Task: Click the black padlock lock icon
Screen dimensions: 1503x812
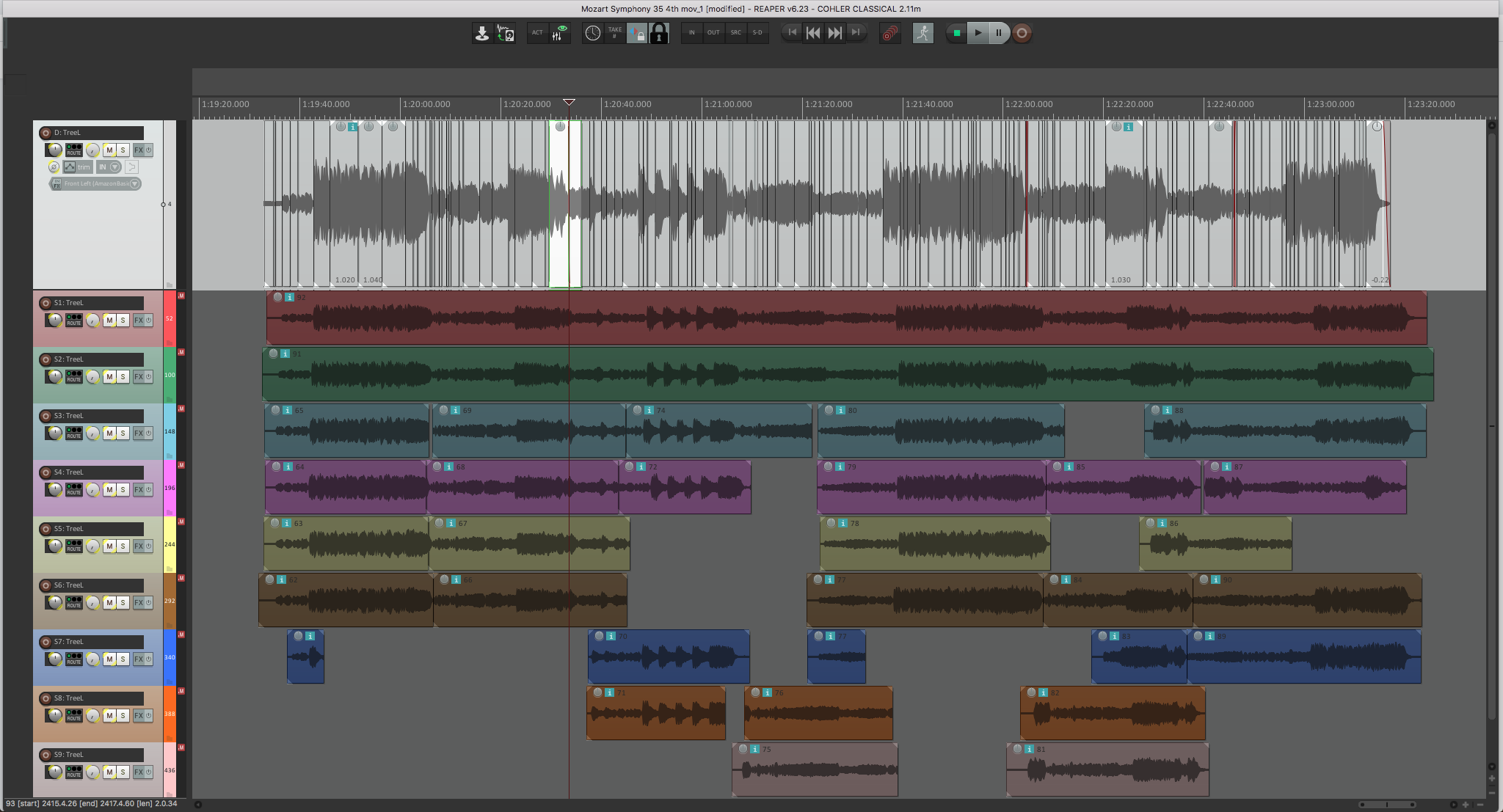Action: coord(659,33)
